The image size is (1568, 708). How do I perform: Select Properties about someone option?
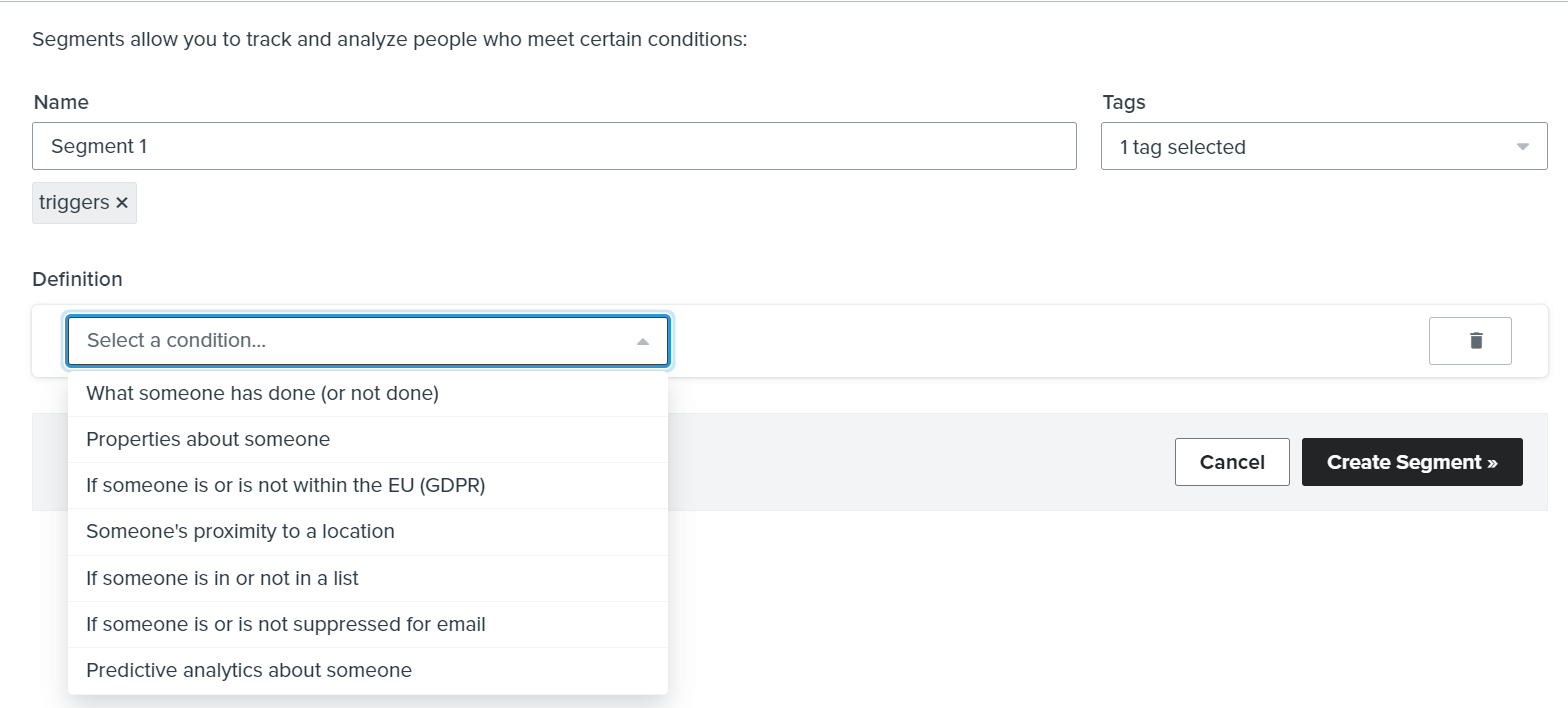click(x=208, y=439)
